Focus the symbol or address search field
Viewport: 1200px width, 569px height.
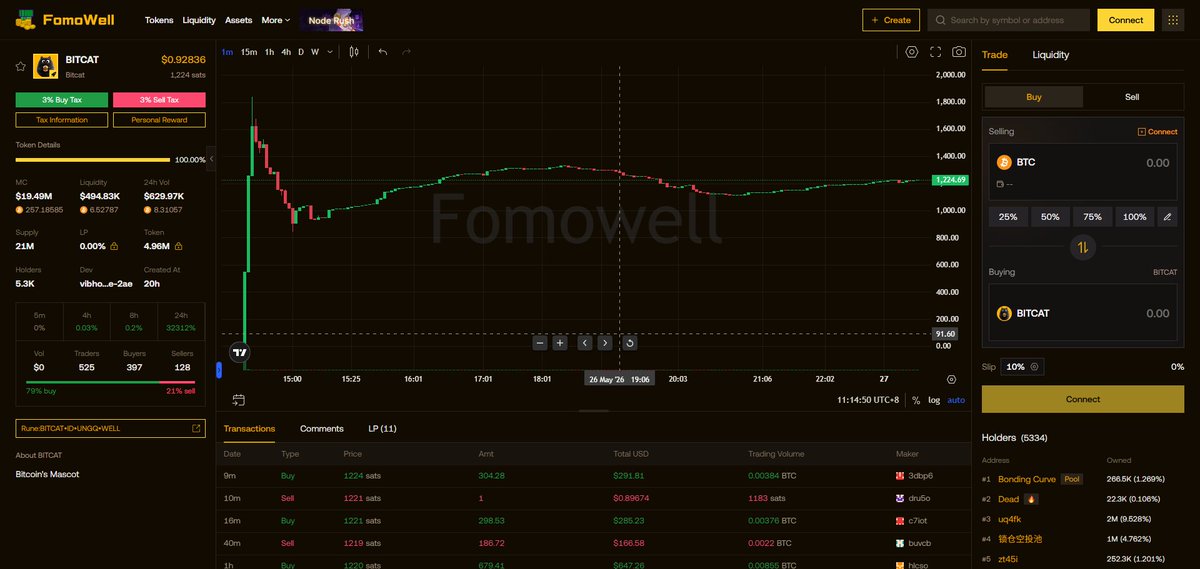(1009, 20)
